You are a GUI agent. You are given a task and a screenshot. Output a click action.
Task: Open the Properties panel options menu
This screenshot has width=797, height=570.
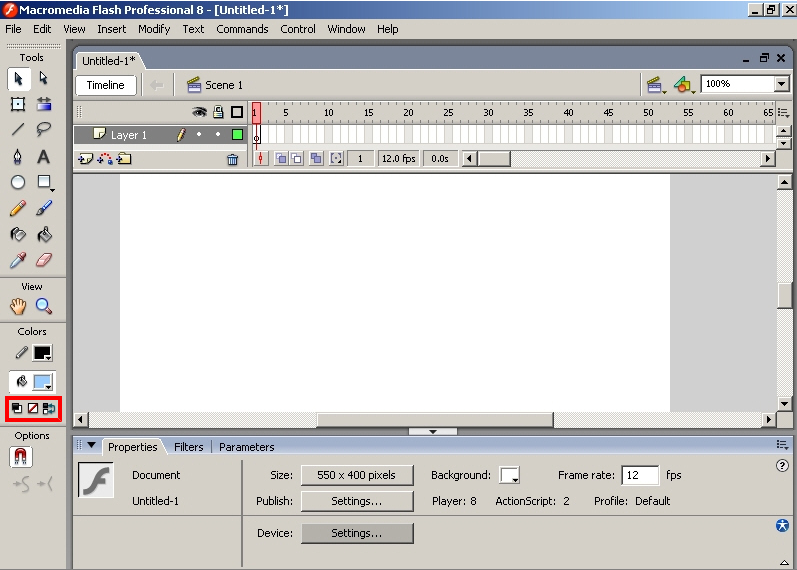[782, 445]
